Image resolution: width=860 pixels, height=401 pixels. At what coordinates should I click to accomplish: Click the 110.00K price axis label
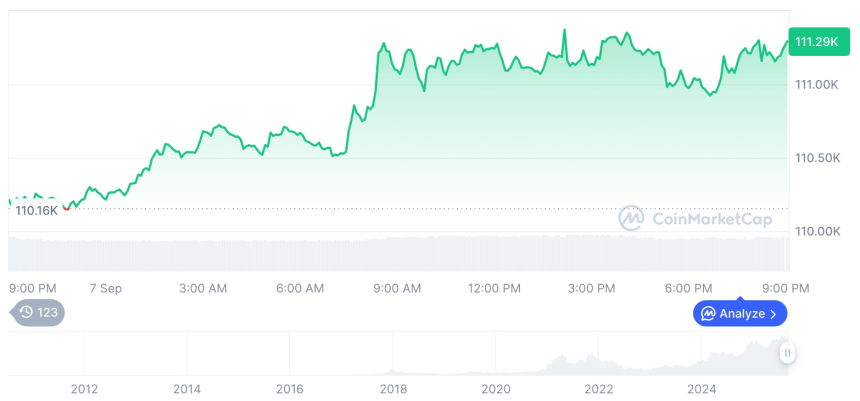(817, 231)
